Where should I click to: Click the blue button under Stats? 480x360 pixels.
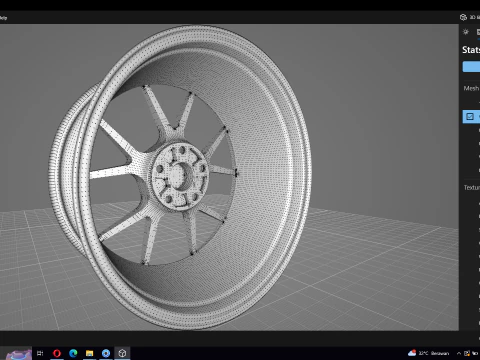(x=471, y=67)
